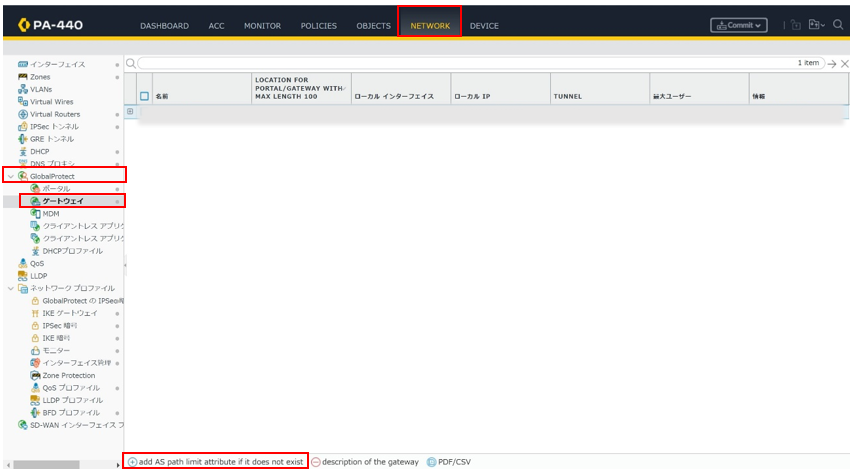This screenshot has height=472, width=850.
Task: Click the sidebar scroll-right arrow
Action: point(118,465)
